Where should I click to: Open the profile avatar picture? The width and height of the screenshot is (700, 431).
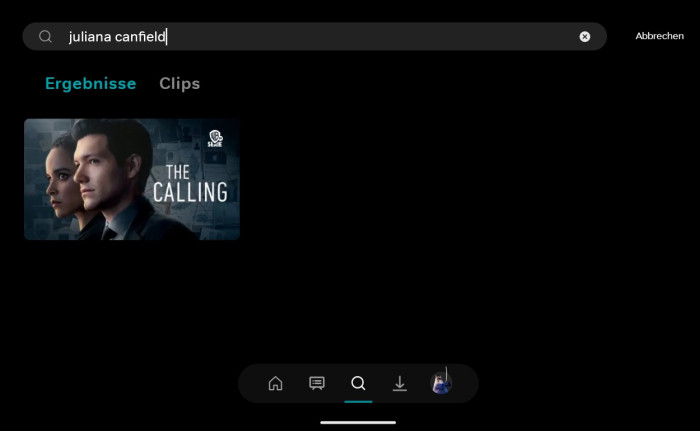pyautogui.click(x=441, y=383)
